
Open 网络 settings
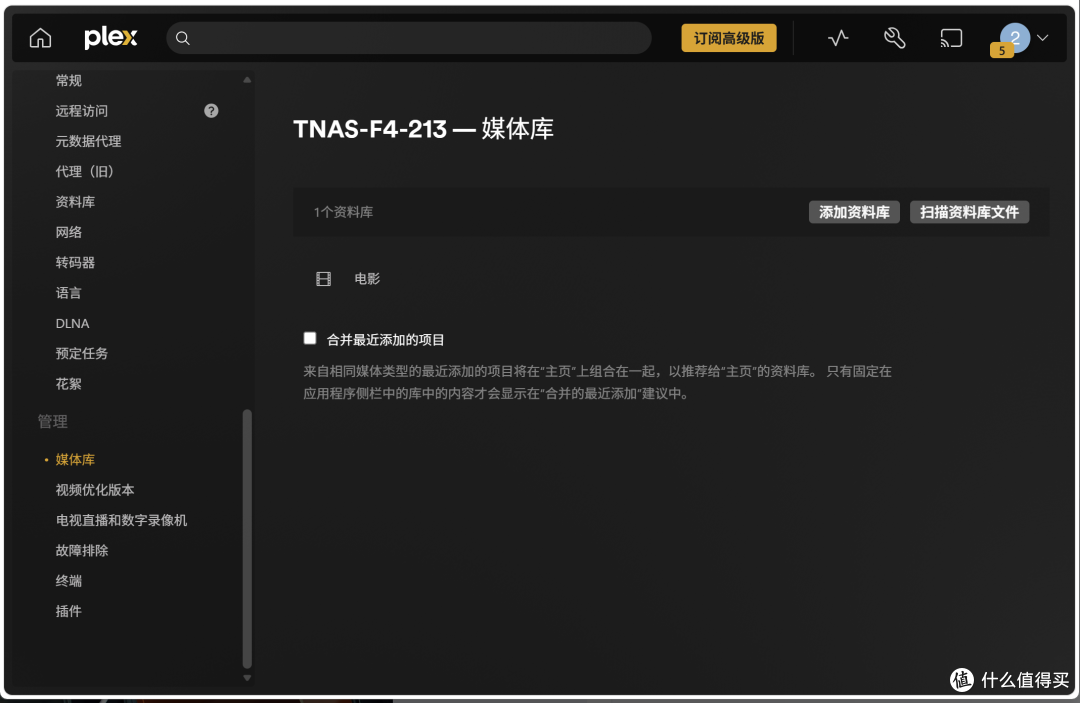click(69, 232)
